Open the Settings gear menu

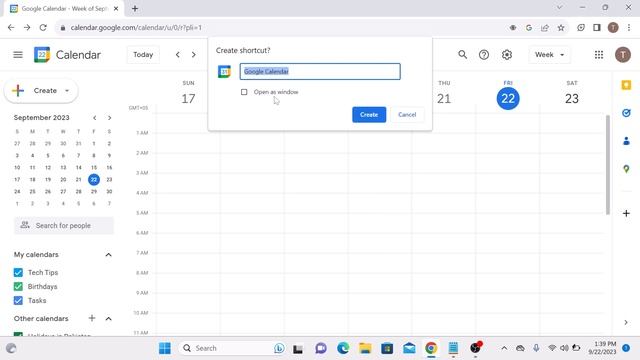coord(507,55)
